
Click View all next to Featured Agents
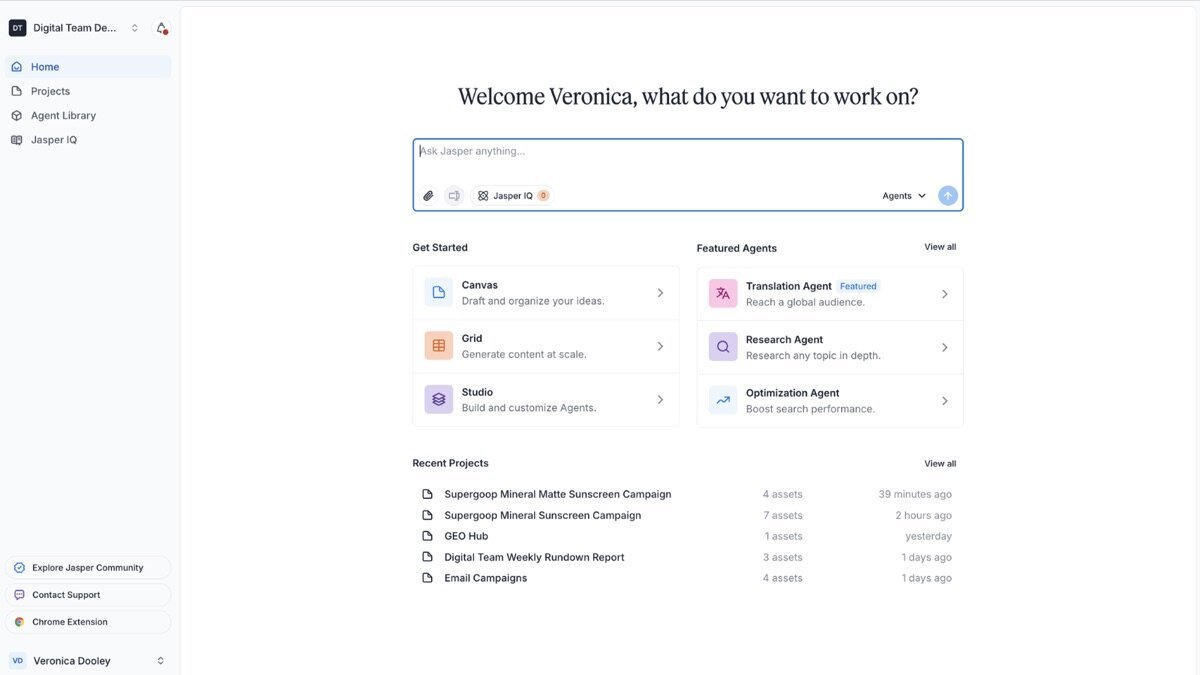coord(940,247)
